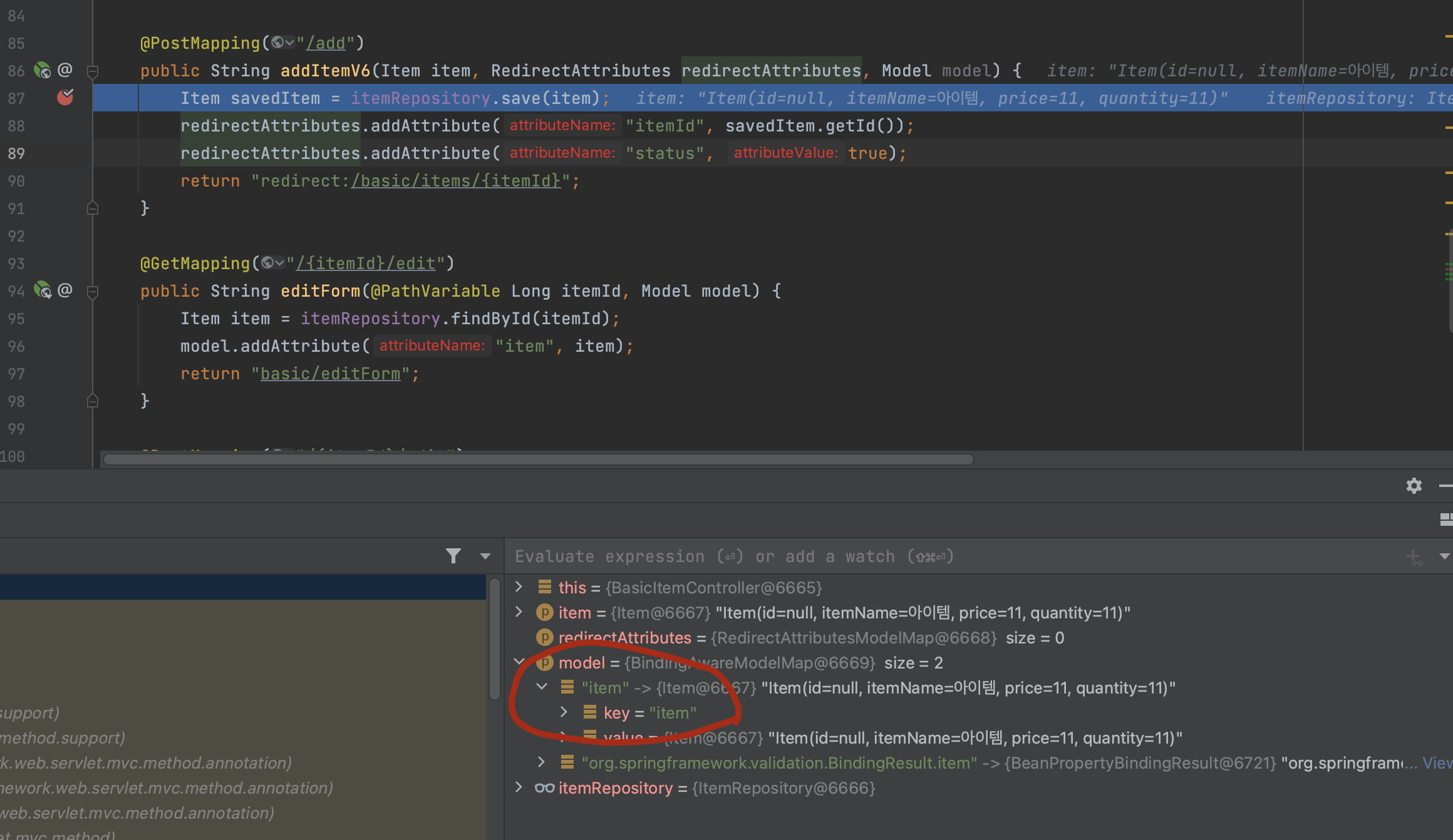This screenshot has height=840, width=1453.
Task: Follow the /add mapping URL link
Action: coord(326,43)
